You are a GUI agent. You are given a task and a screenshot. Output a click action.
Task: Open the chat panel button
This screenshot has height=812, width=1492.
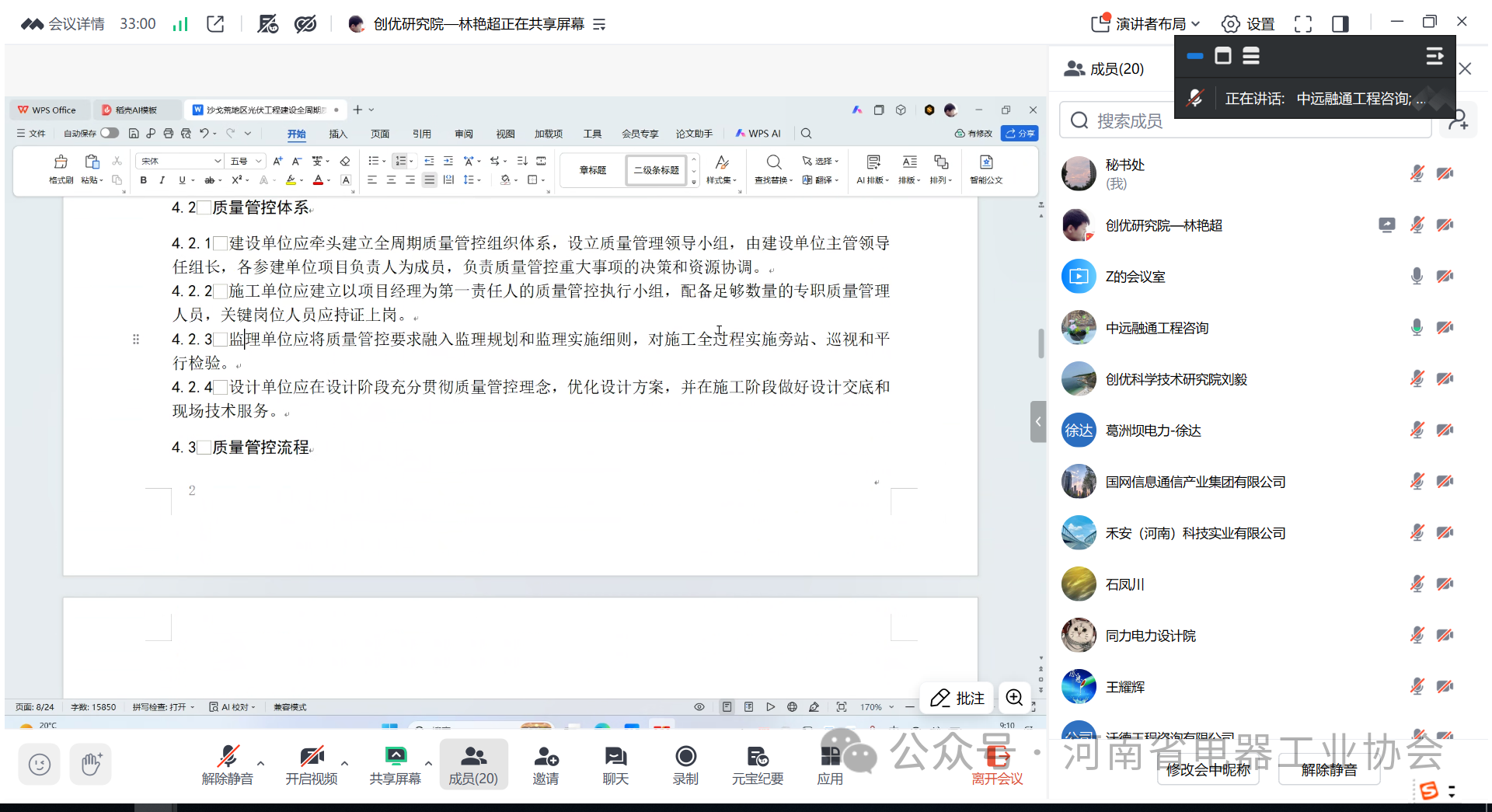point(615,765)
